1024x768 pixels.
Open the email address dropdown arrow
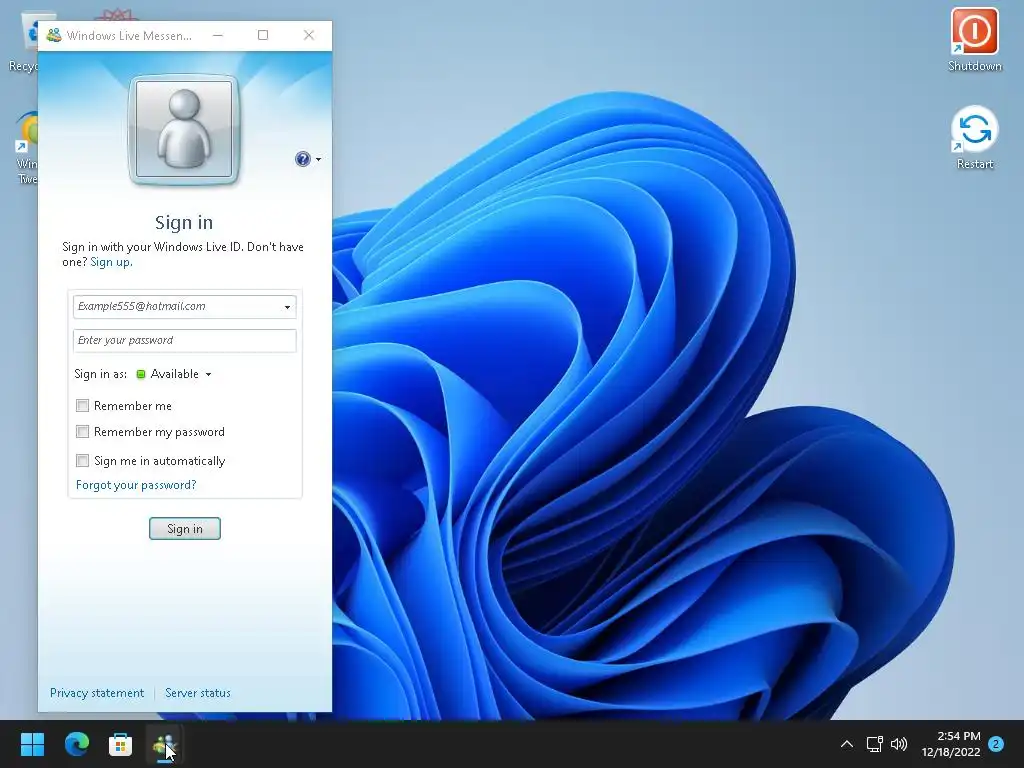[287, 307]
